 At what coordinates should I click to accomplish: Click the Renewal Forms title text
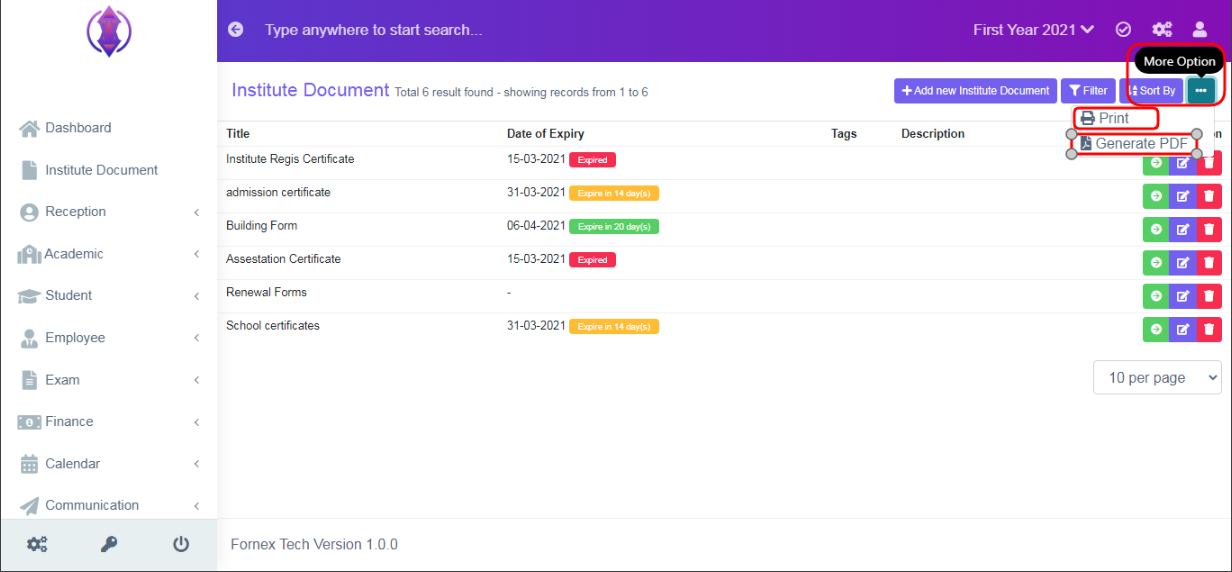tap(266, 293)
